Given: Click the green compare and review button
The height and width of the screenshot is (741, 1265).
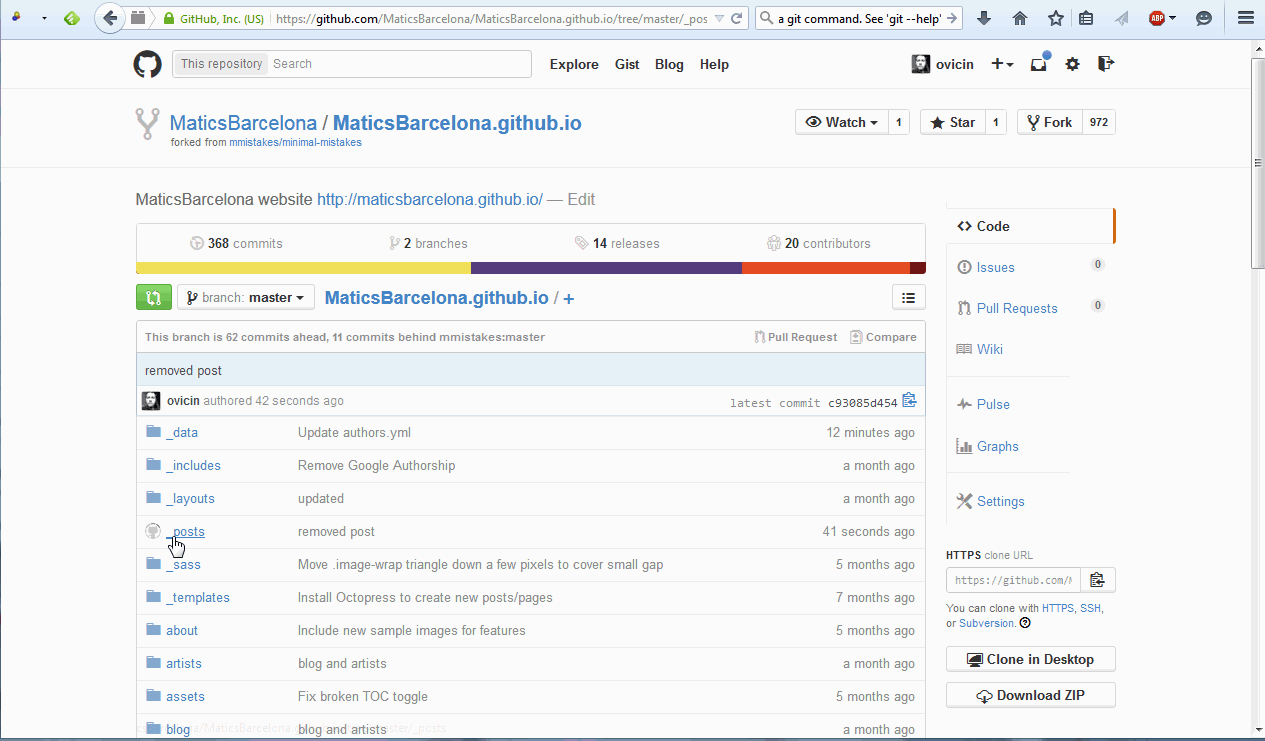Looking at the screenshot, I should (154, 297).
